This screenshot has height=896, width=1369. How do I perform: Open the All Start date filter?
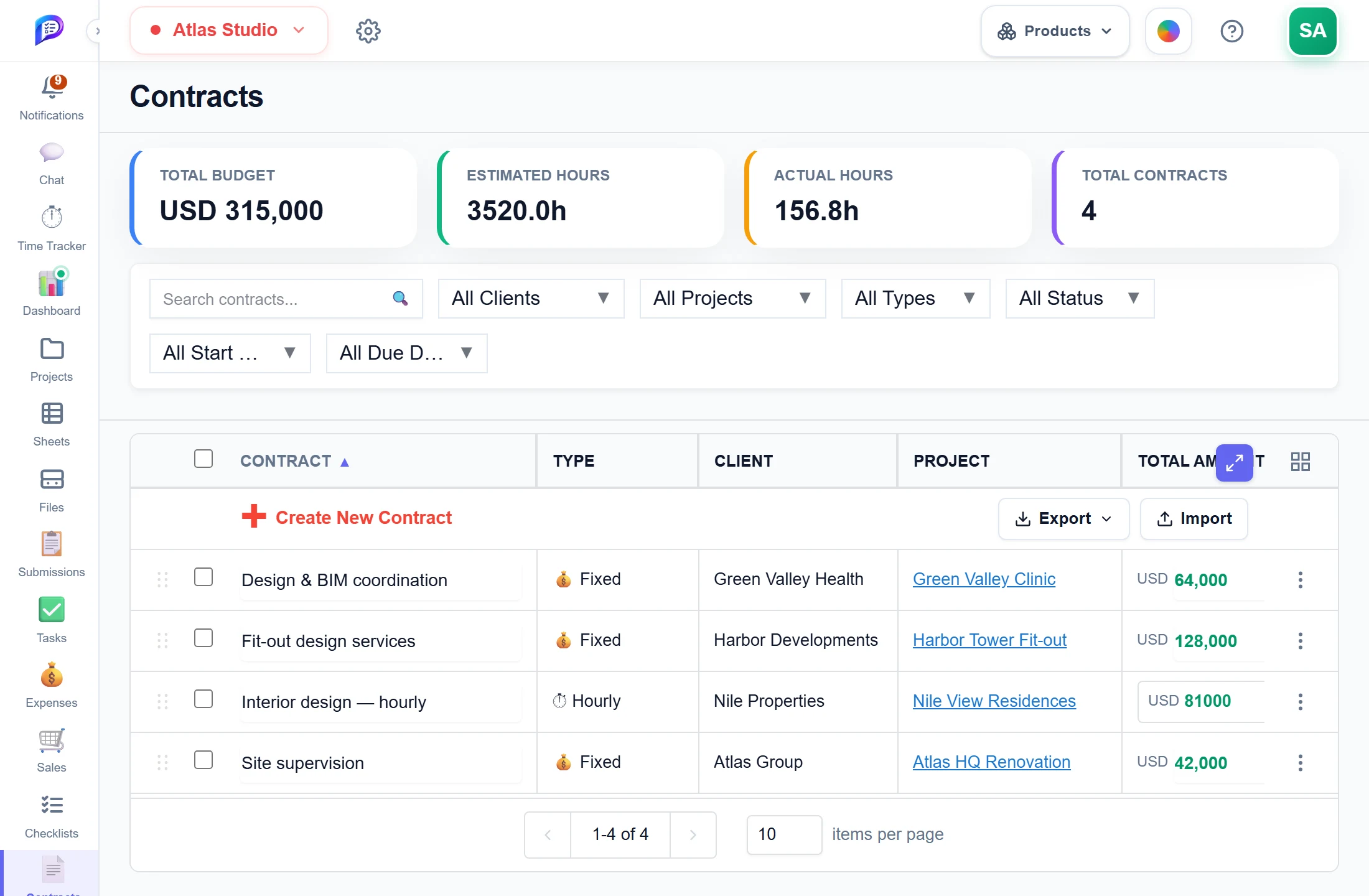click(230, 353)
